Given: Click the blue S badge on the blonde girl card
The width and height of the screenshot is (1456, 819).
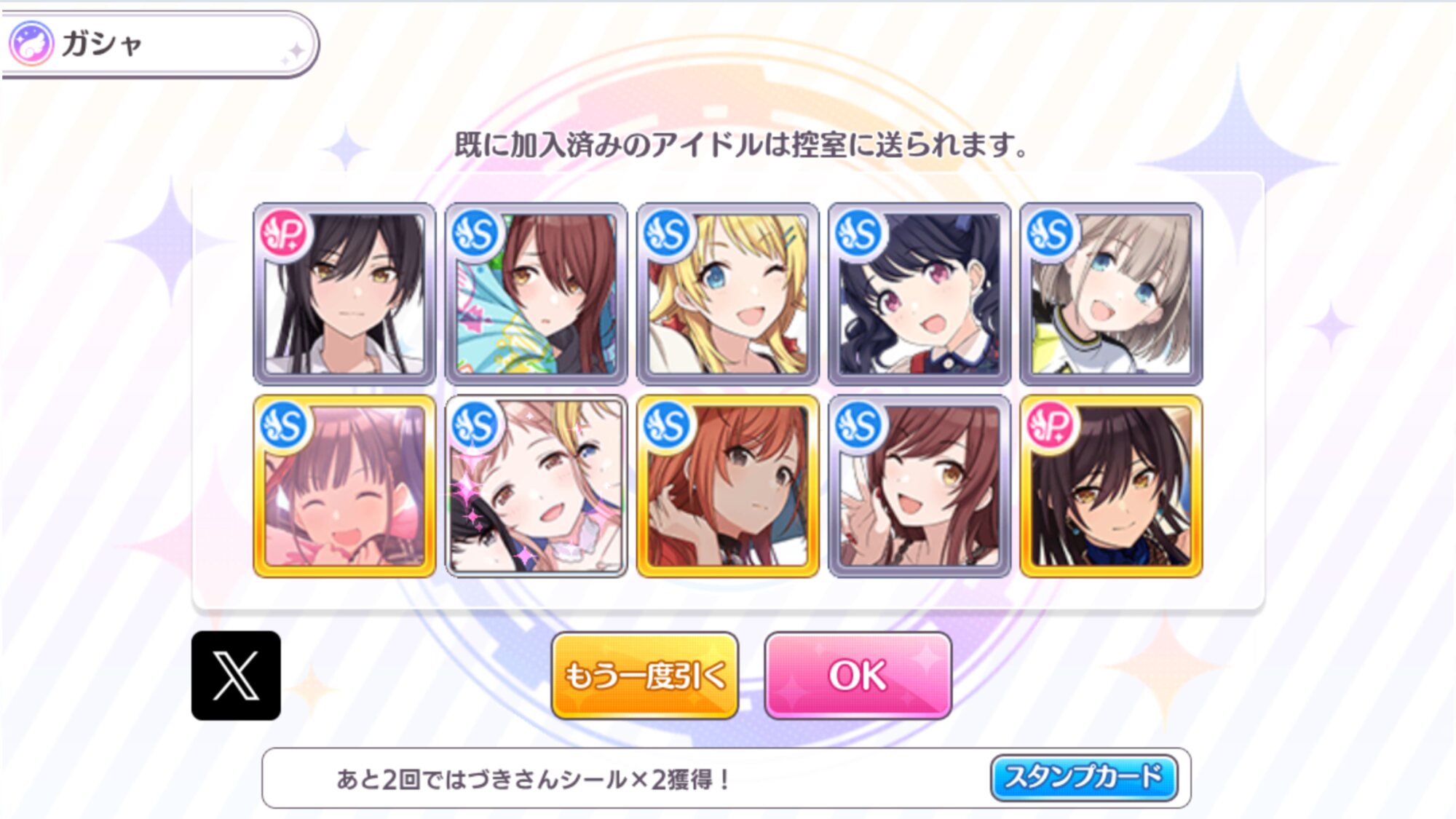Looking at the screenshot, I should click(668, 234).
